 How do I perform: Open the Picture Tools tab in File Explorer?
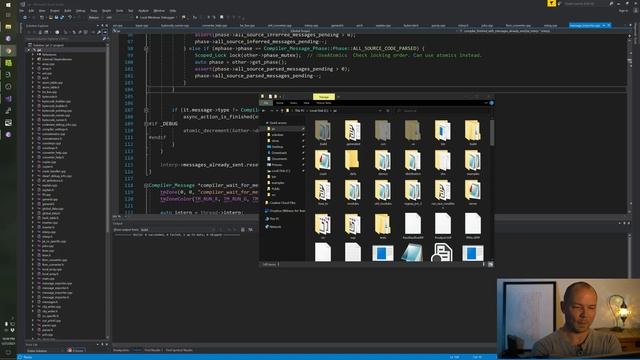(324, 103)
